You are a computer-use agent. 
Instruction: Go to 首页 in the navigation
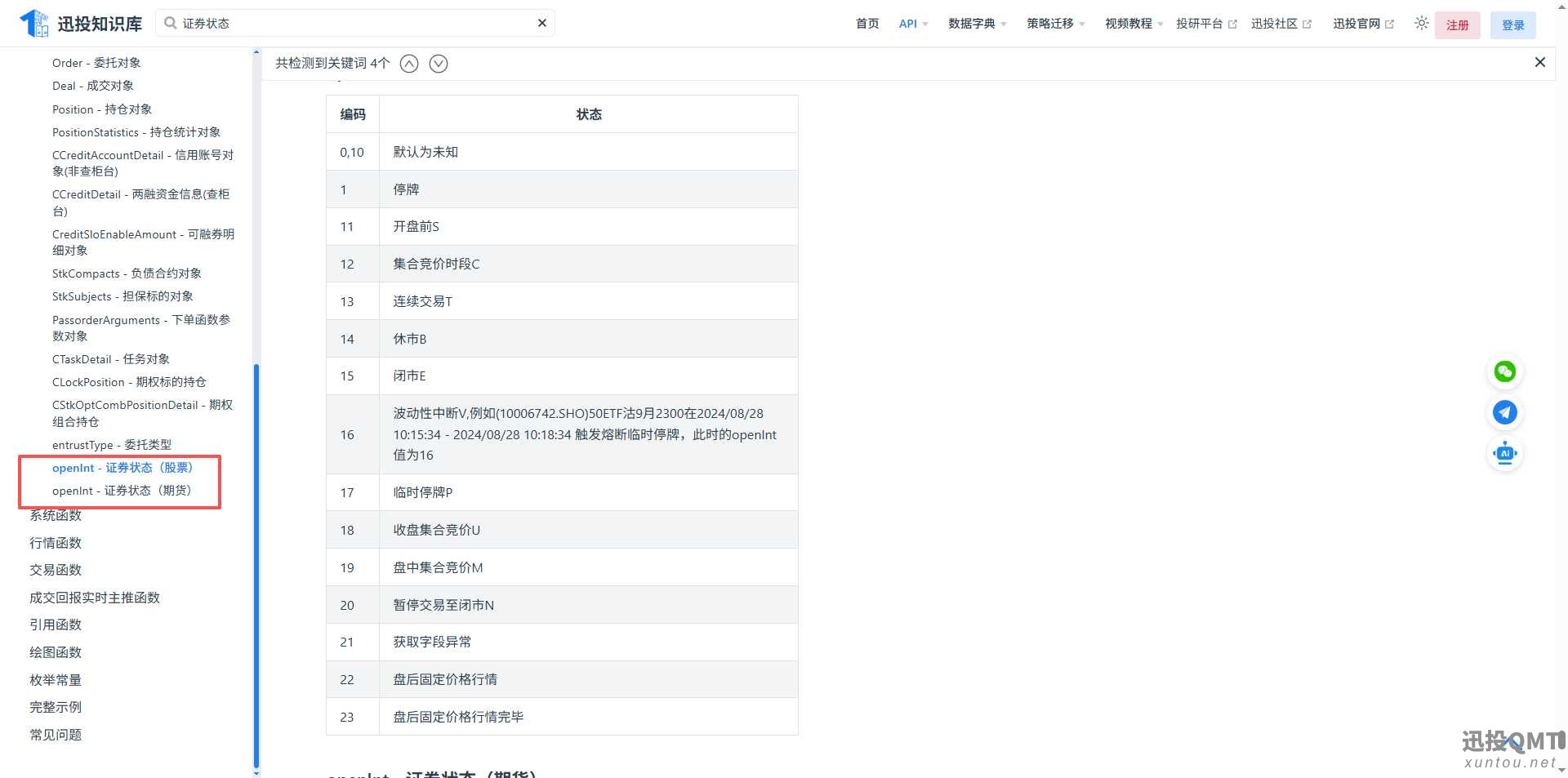[x=867, y=24]
